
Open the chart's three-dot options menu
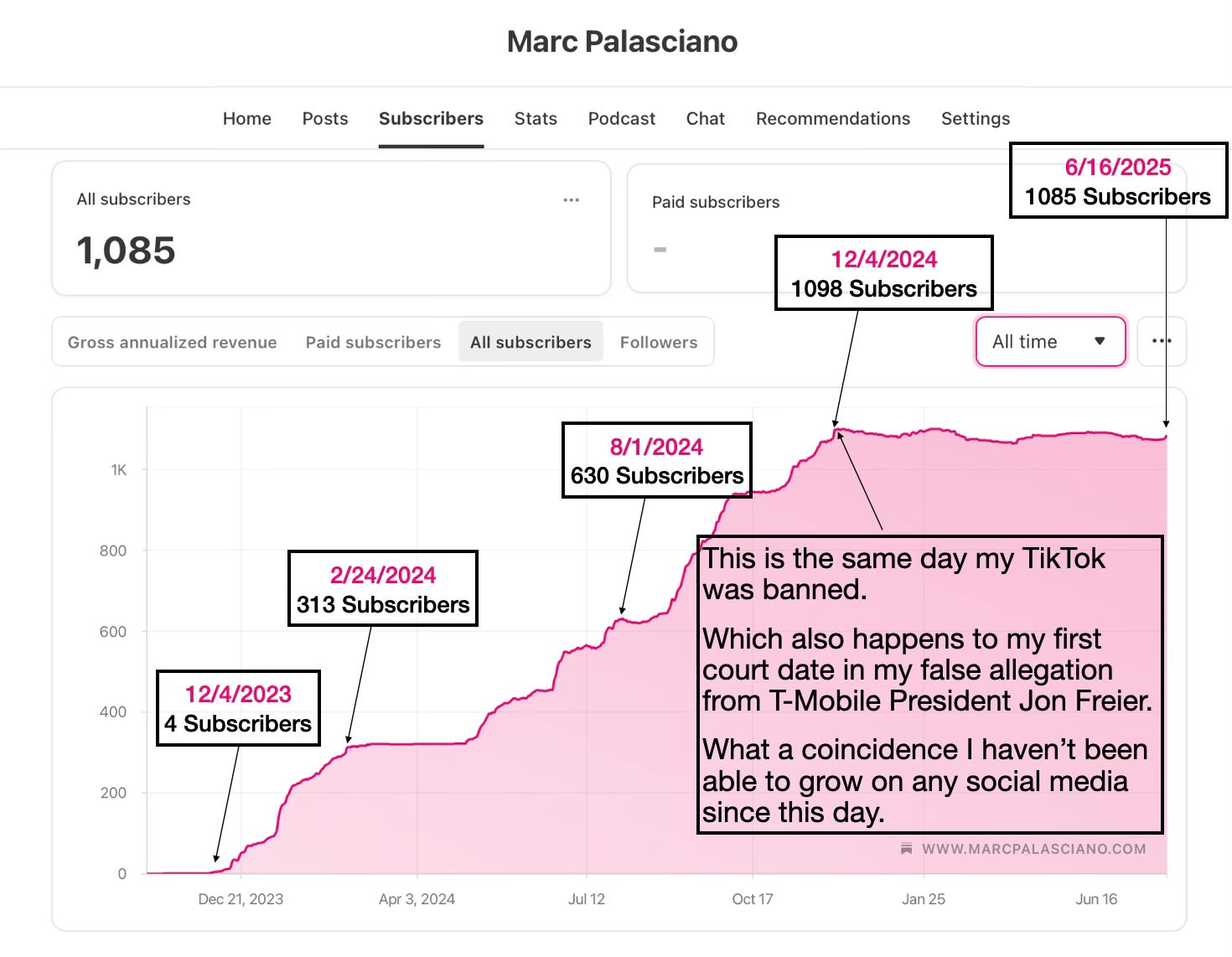(1162, 341)
